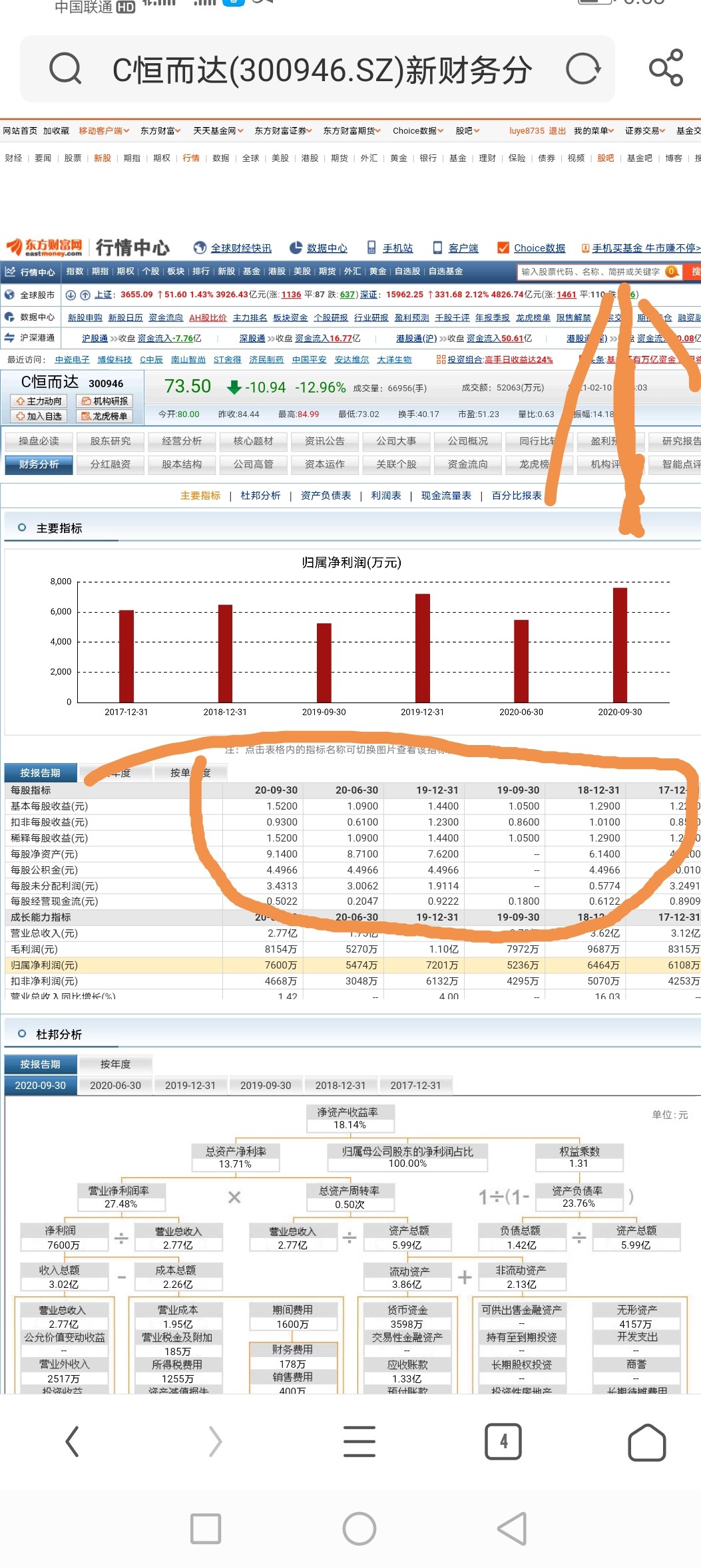701x1568 pixels.
Task: Open the 分红融资 tab
Action: [x=110, y=464]
